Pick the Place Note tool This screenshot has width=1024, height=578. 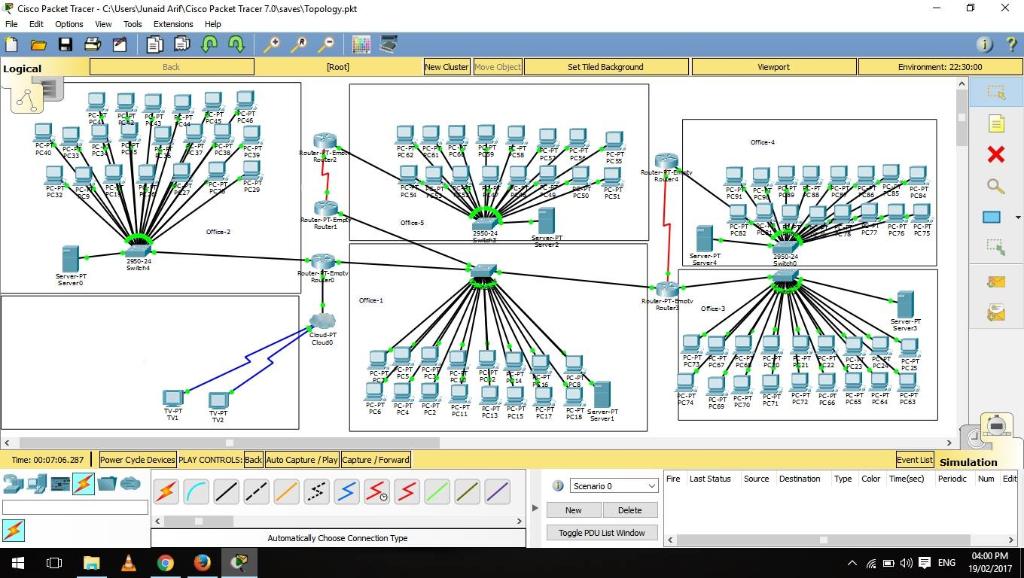(996, 123)
